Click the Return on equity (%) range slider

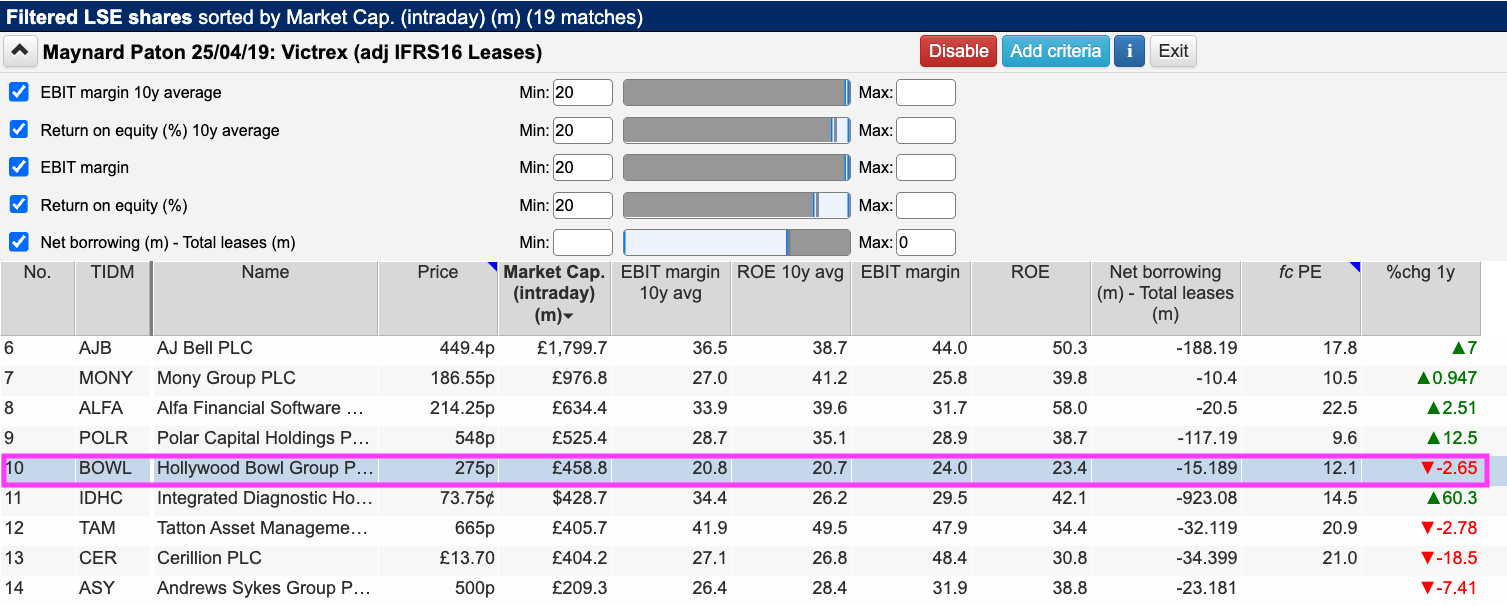[x=736, y=205]
